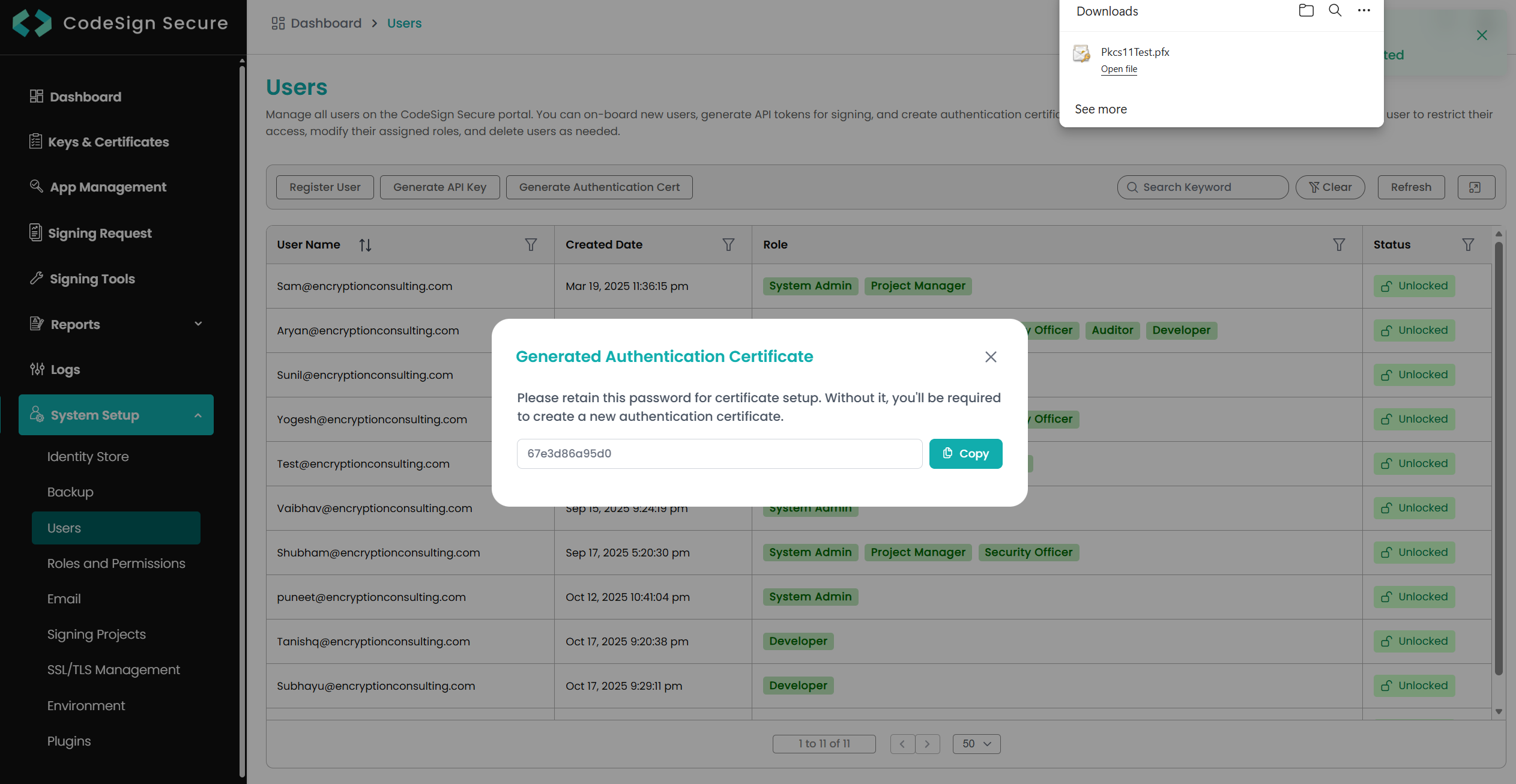
Task: Click the sort arrows on User Name column
Action: tap(364, 244)
